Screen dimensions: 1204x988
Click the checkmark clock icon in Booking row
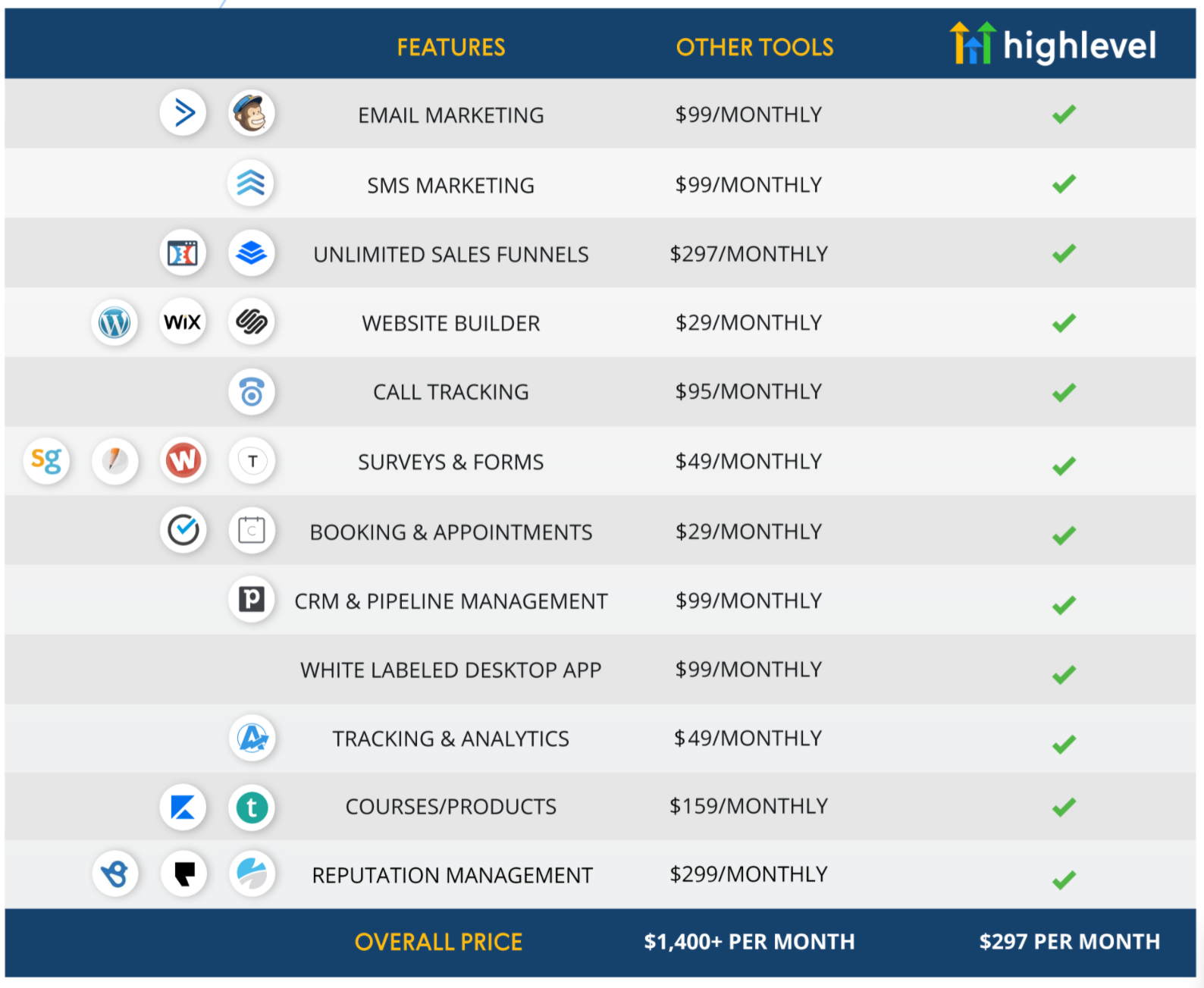pos(183,530)
